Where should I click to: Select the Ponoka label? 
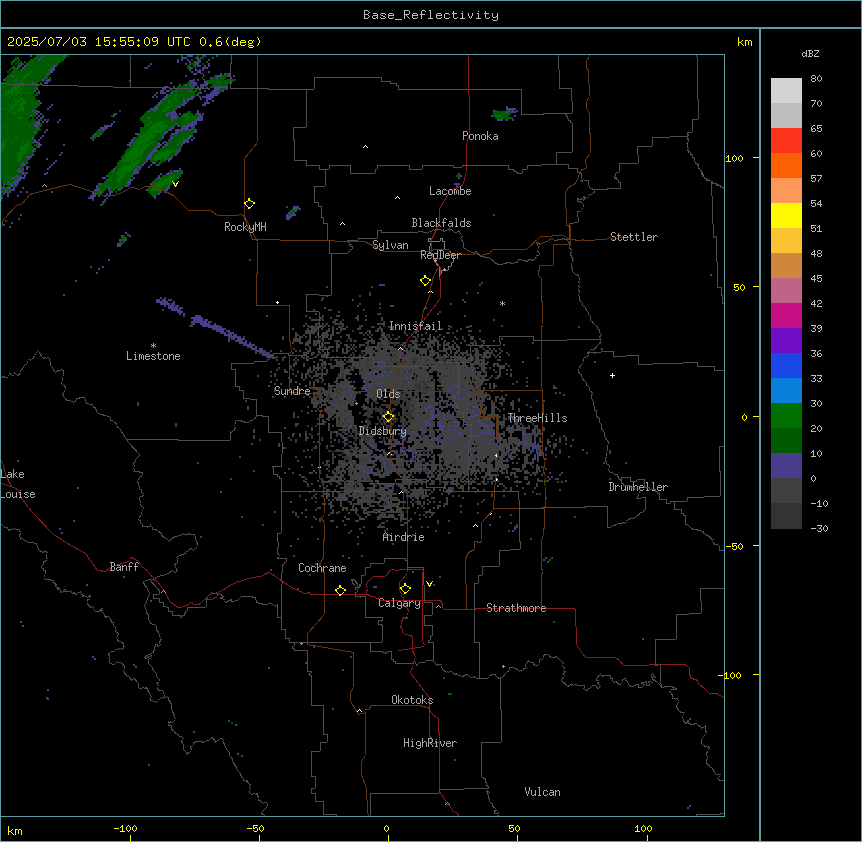pyautogui.click(x=480, y=136)
